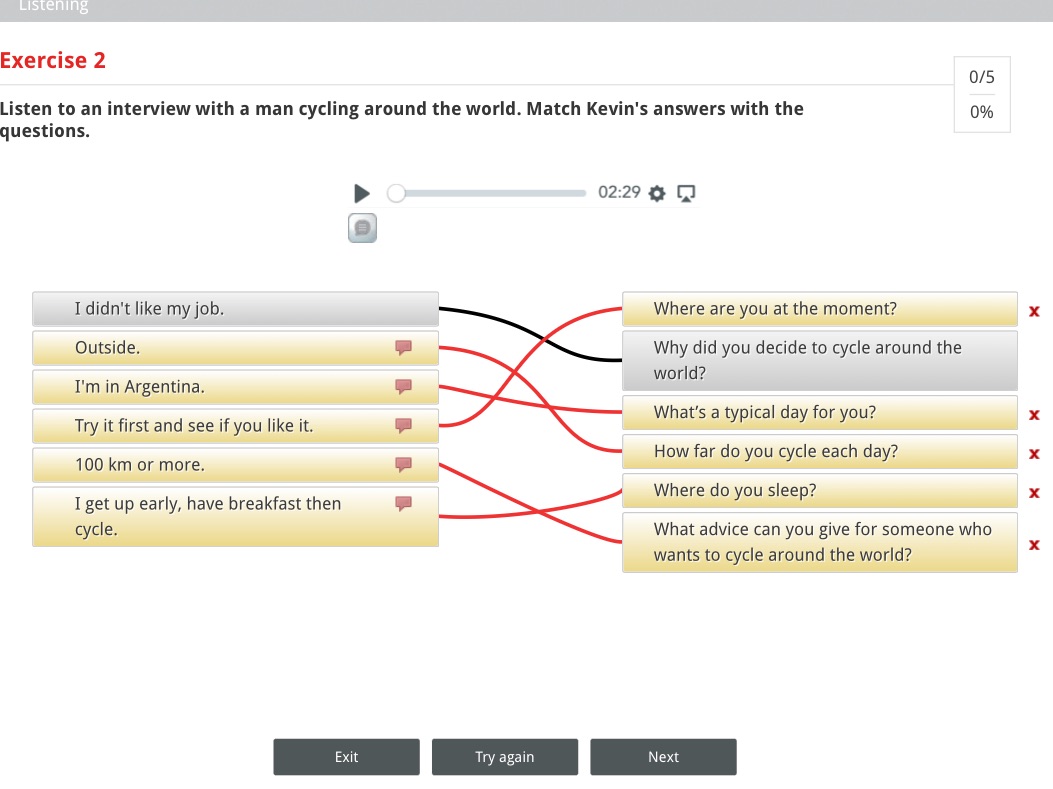The width and height of the screenshot is (1053, 789).
Task: Select question "Where are you at the moment?"
Action: tap(819, 309)
